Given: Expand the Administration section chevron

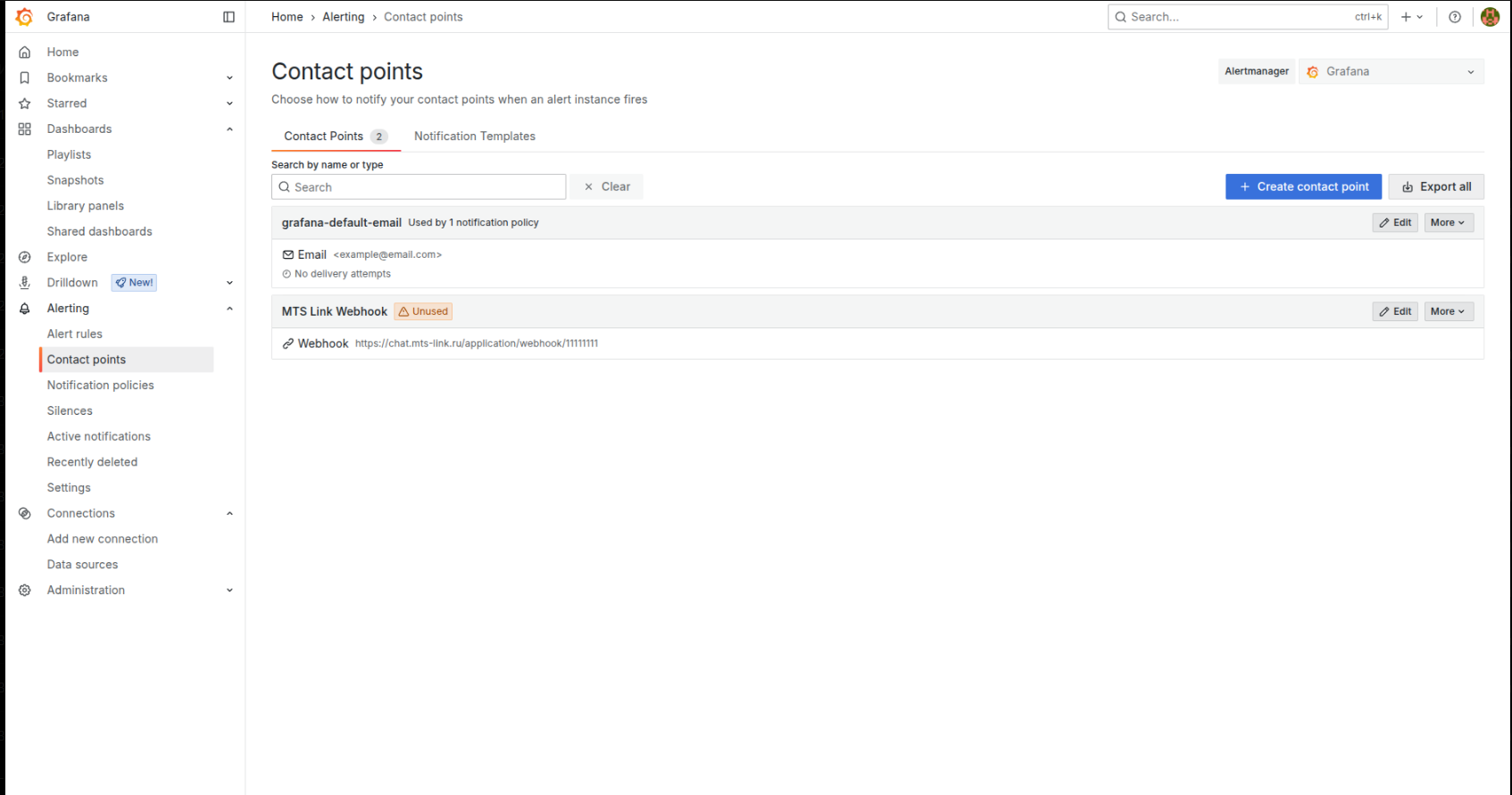Looking at the screenshot, I should tap(229, 591).
